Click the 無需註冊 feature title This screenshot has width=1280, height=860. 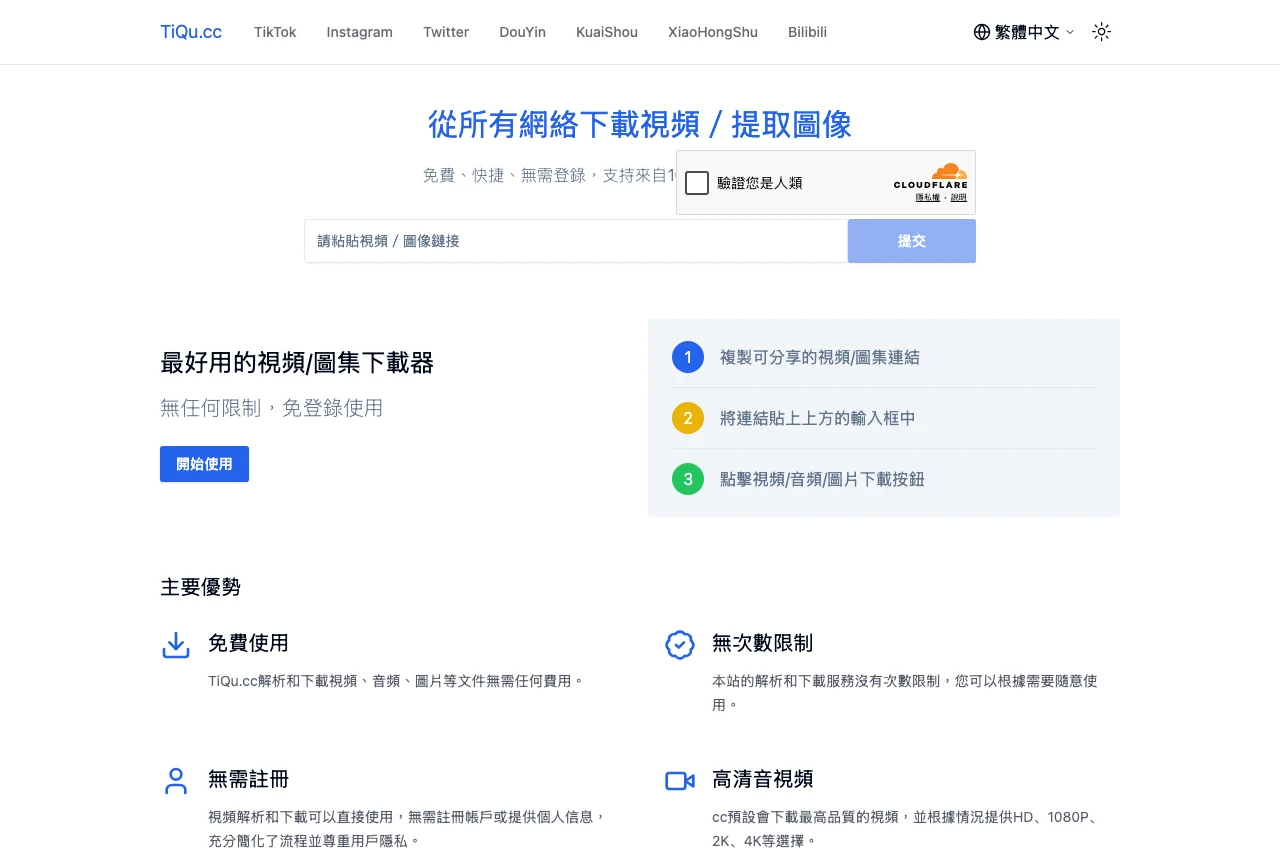point(248,779)
